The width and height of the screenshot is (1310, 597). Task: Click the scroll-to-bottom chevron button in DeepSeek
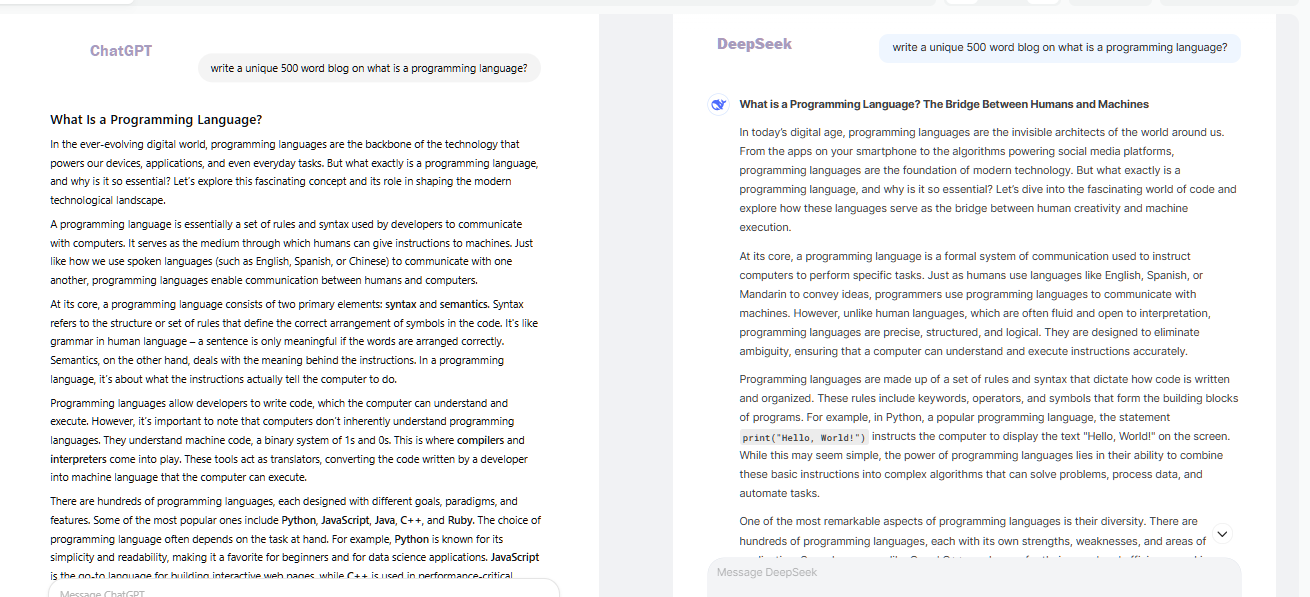click(1222, 534)
